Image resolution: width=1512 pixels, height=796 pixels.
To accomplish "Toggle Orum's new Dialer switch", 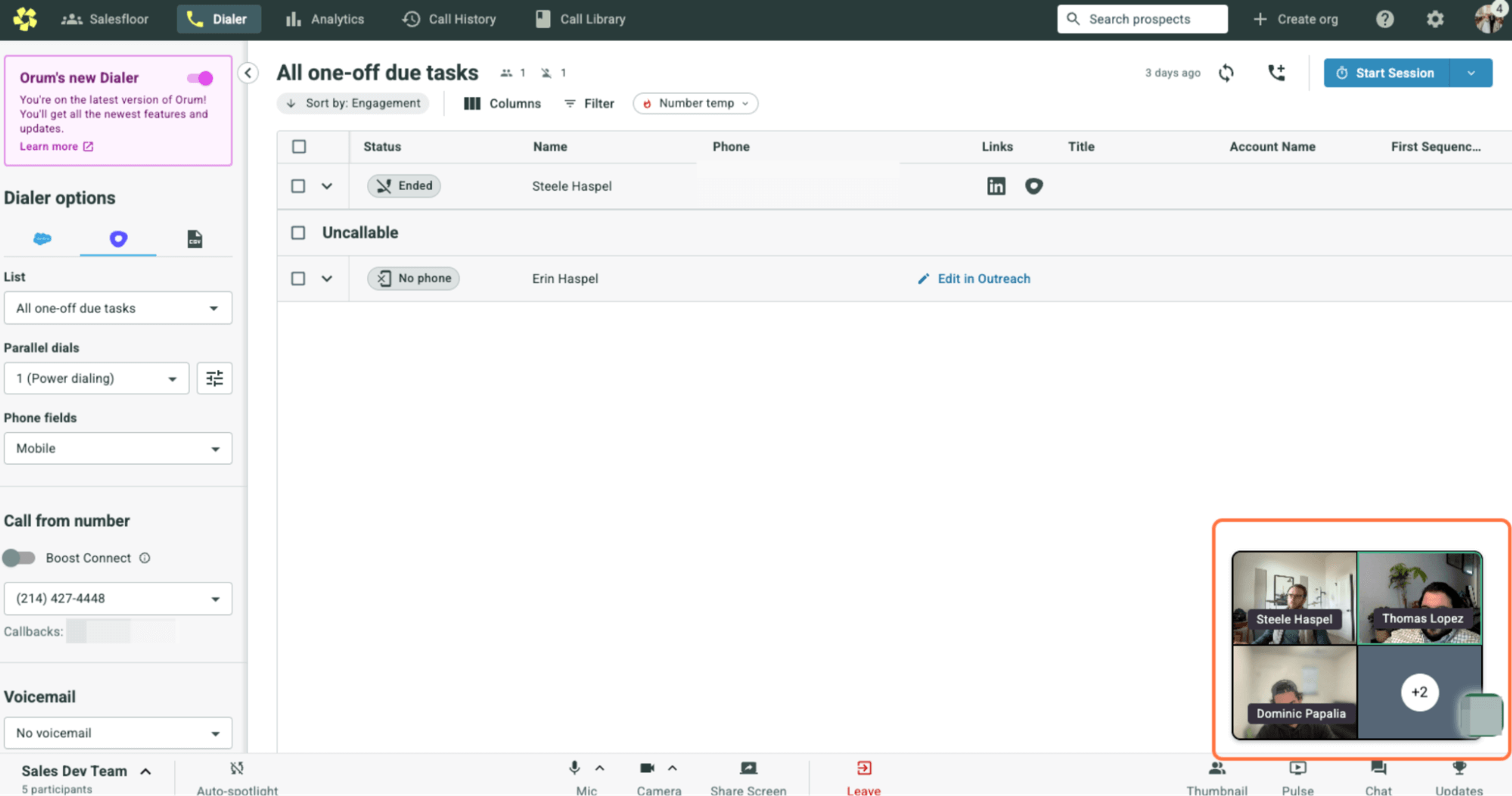I will (x=200, y=78).
